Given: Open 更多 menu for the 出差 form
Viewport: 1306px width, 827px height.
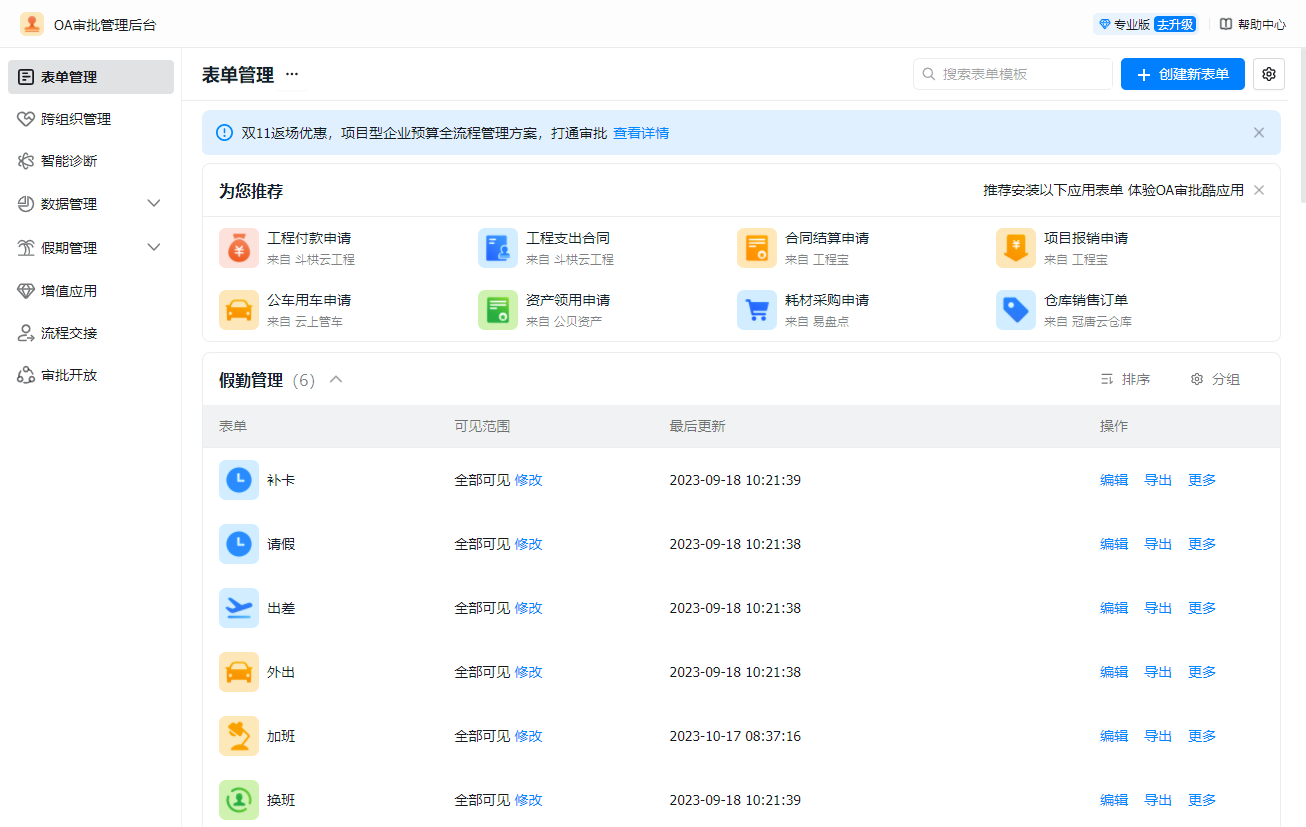Looking at the screenshot, I should coord(1202,608).
